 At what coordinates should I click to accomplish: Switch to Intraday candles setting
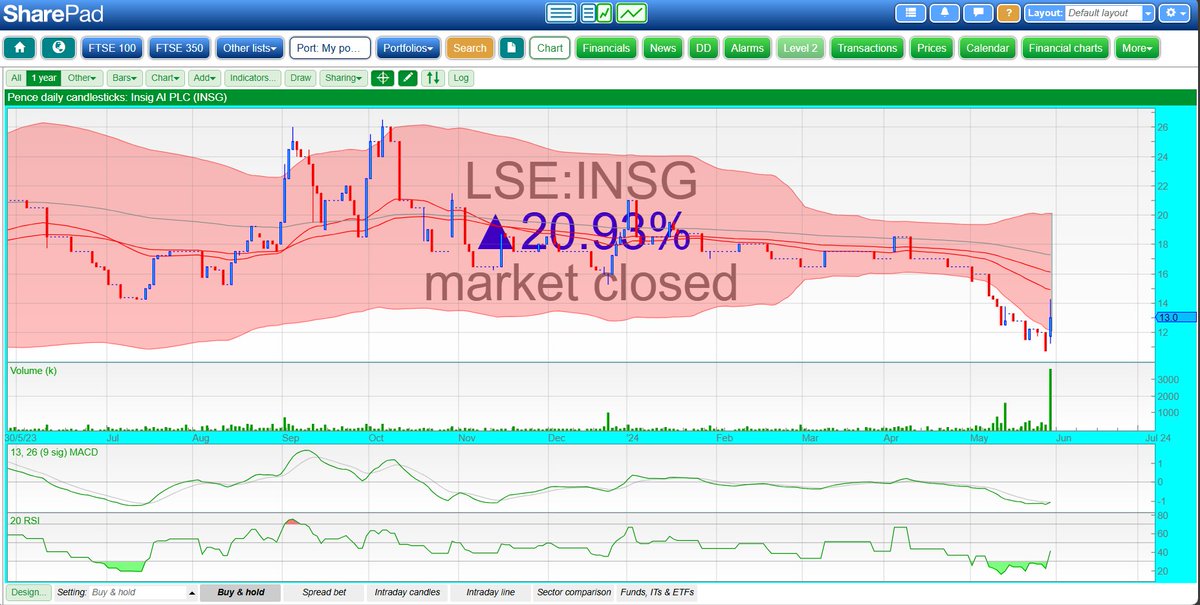pos(407,592)
